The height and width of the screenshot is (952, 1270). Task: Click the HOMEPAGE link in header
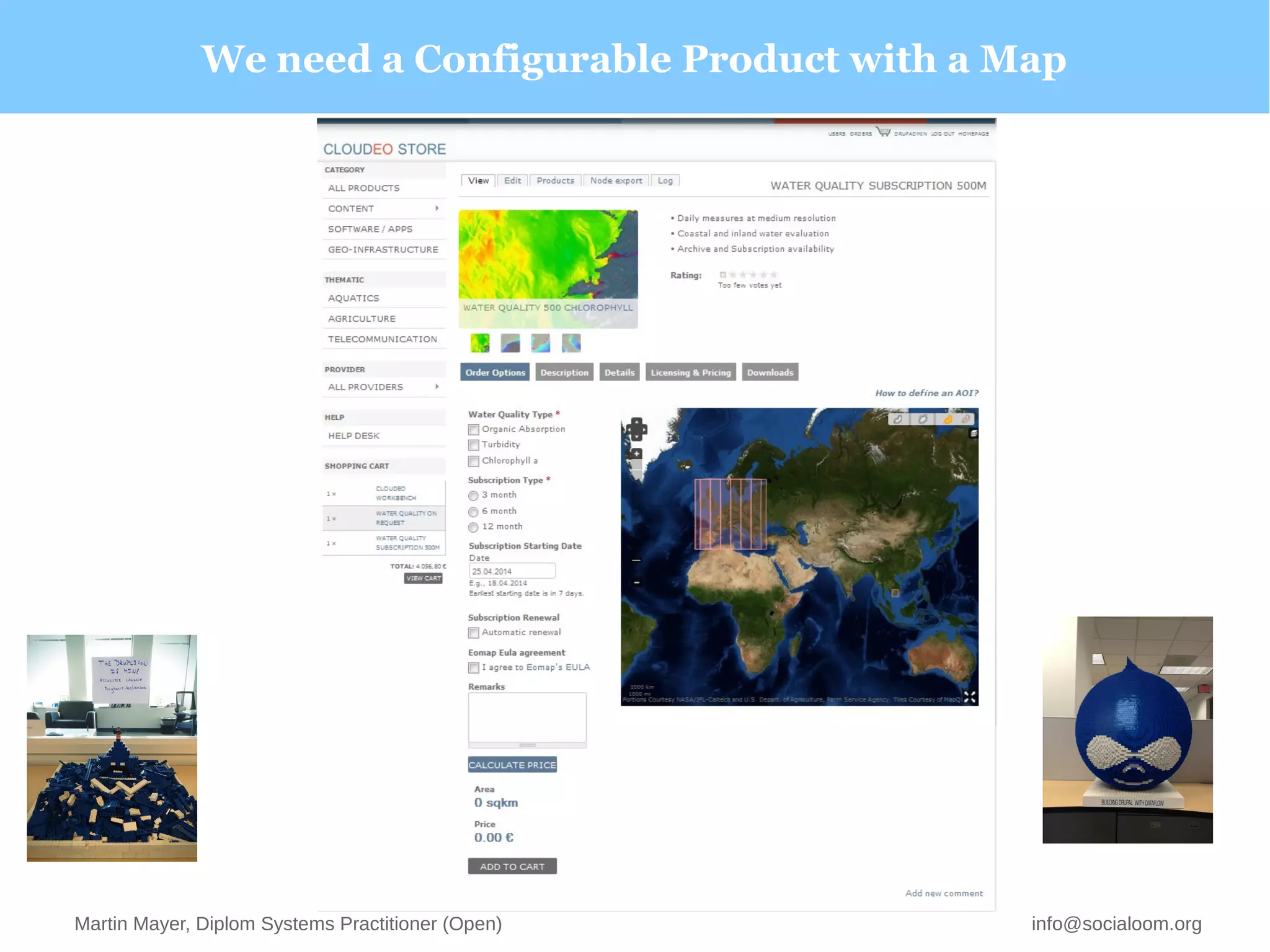[x=974, y=134]
